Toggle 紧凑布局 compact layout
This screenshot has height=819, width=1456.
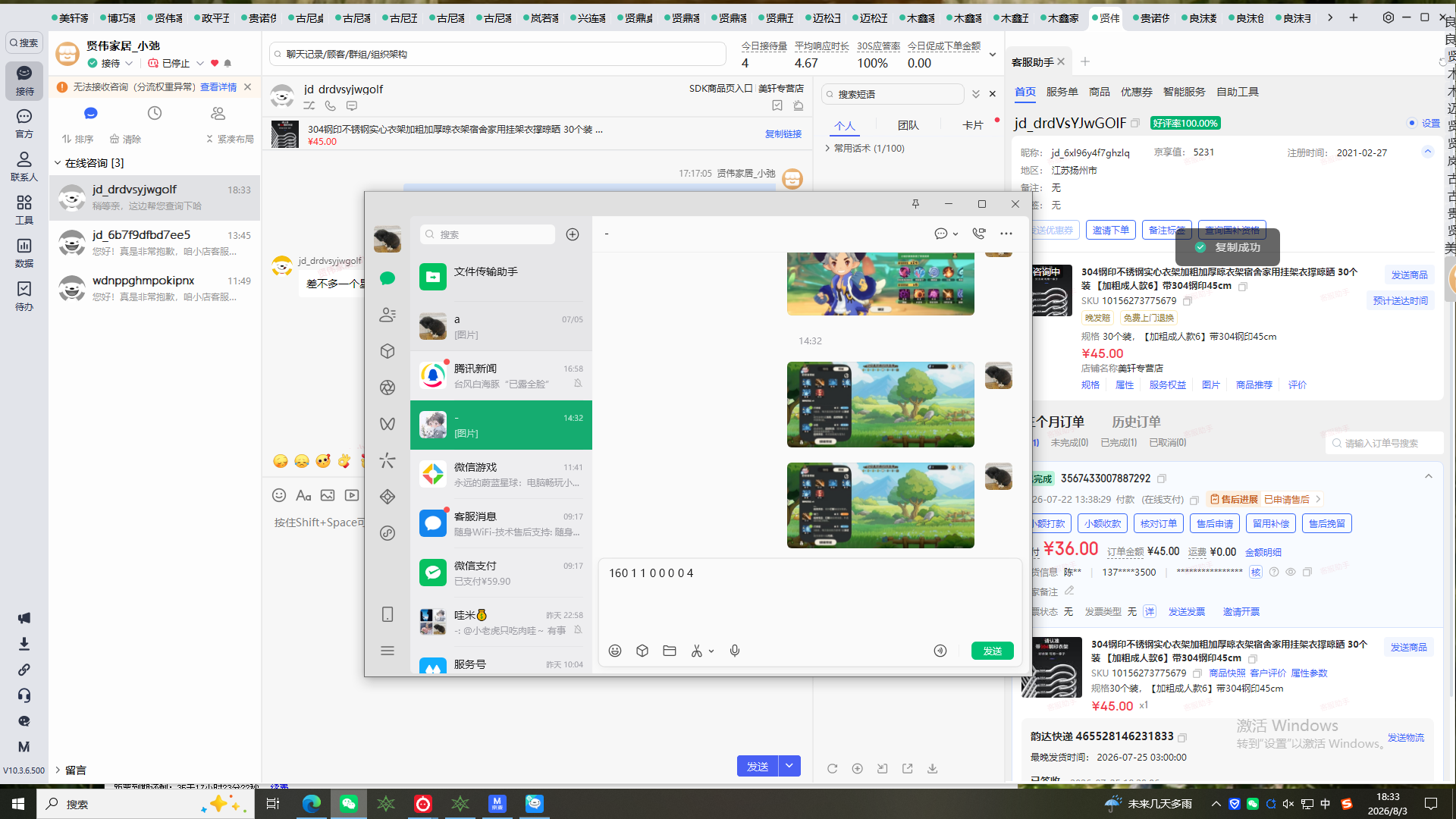tap(230, 139)
